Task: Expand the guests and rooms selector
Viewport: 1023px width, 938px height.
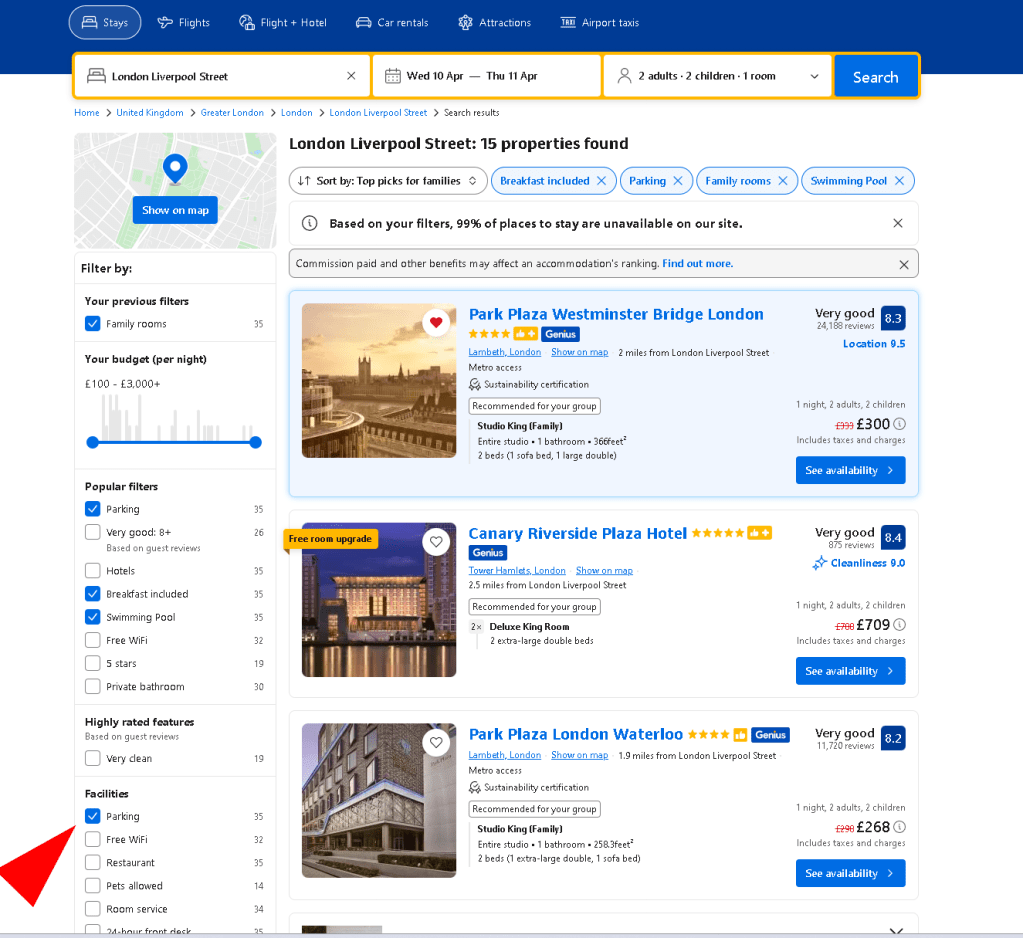Action: coord(718,76)
